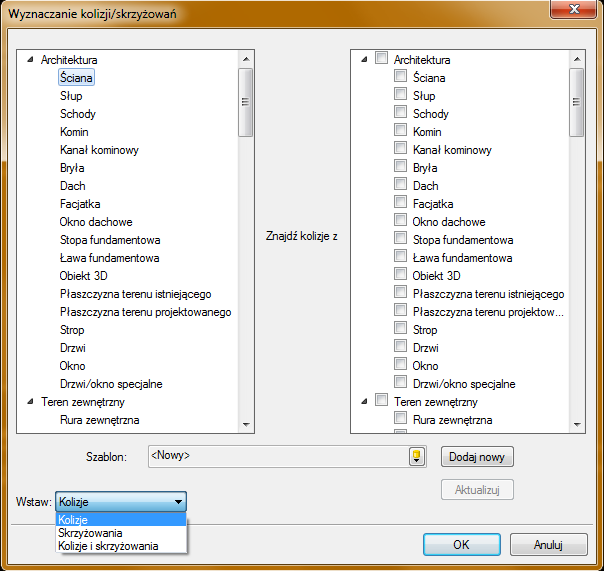
Task: Select Stopa fundamentowa in the left tree
Action: pos(110,240)
